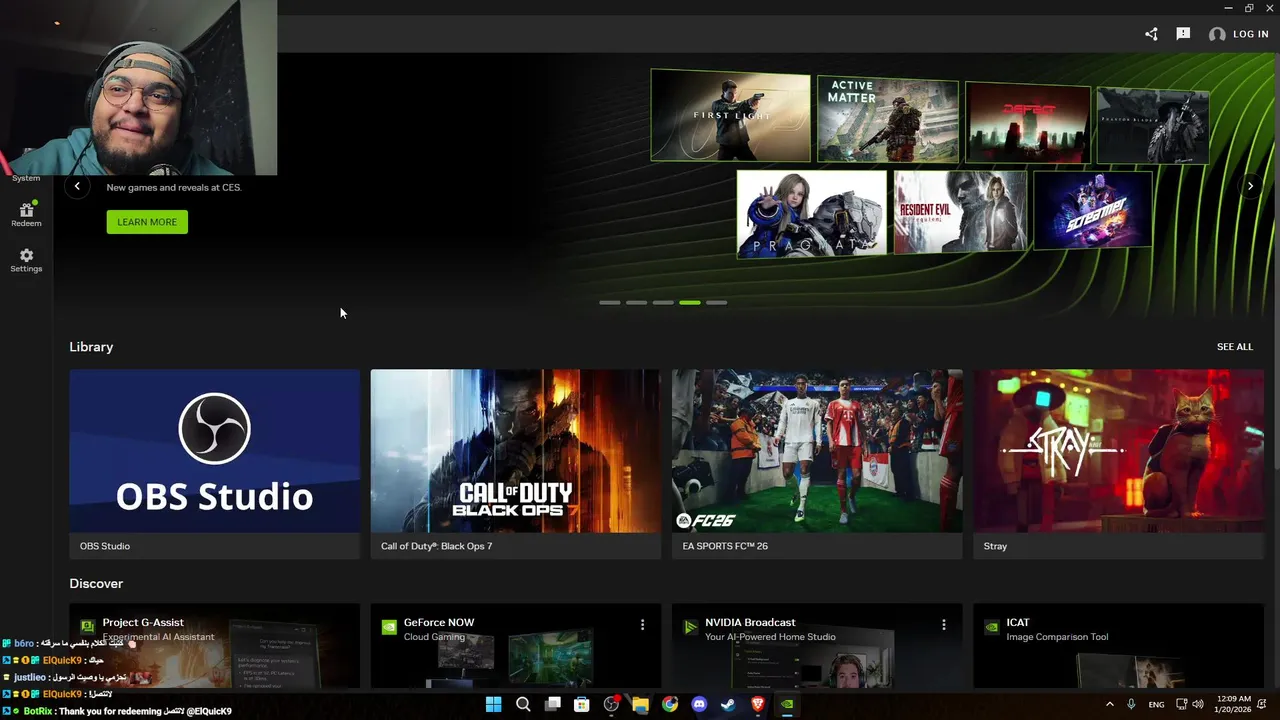
Task: Click NVIDIA app icon on taskbar
Action: click(x=787, y=704)
